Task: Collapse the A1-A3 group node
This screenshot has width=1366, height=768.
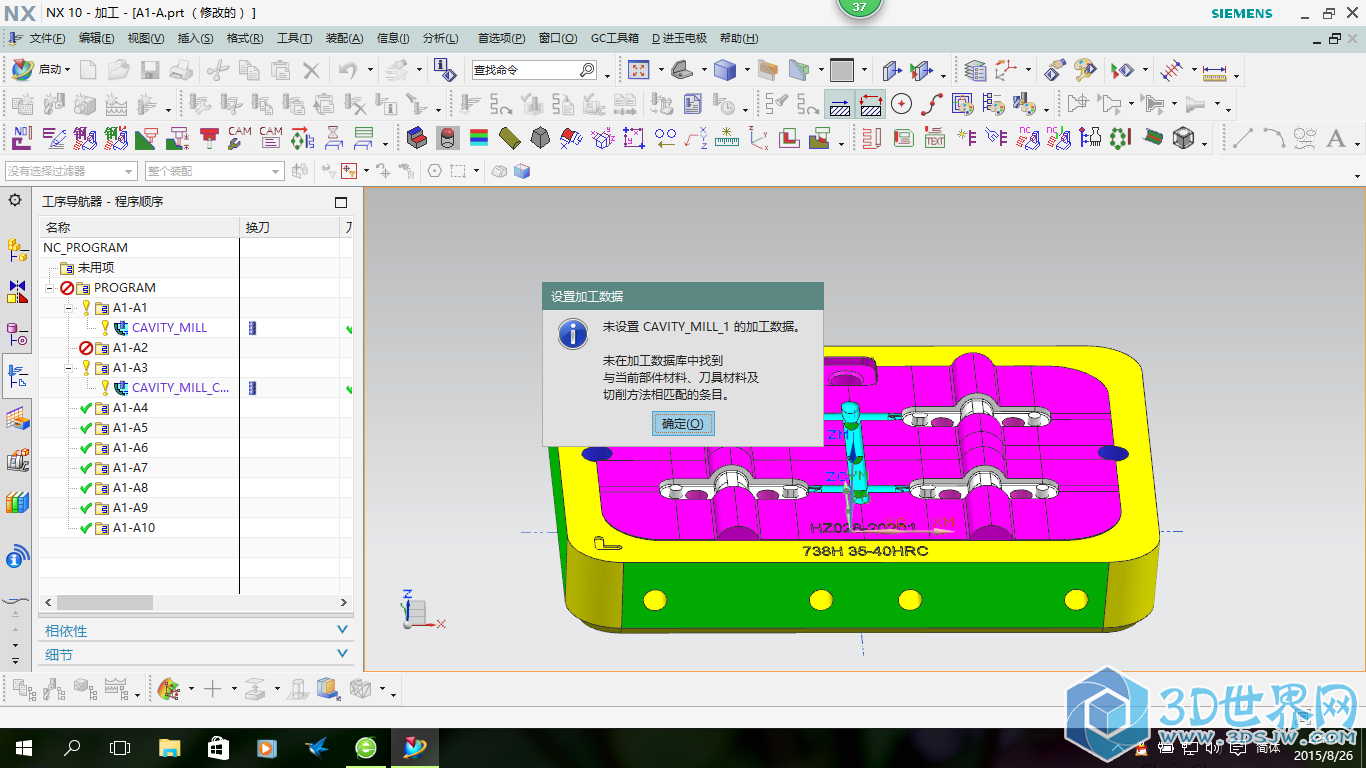Action: point(70,368)
